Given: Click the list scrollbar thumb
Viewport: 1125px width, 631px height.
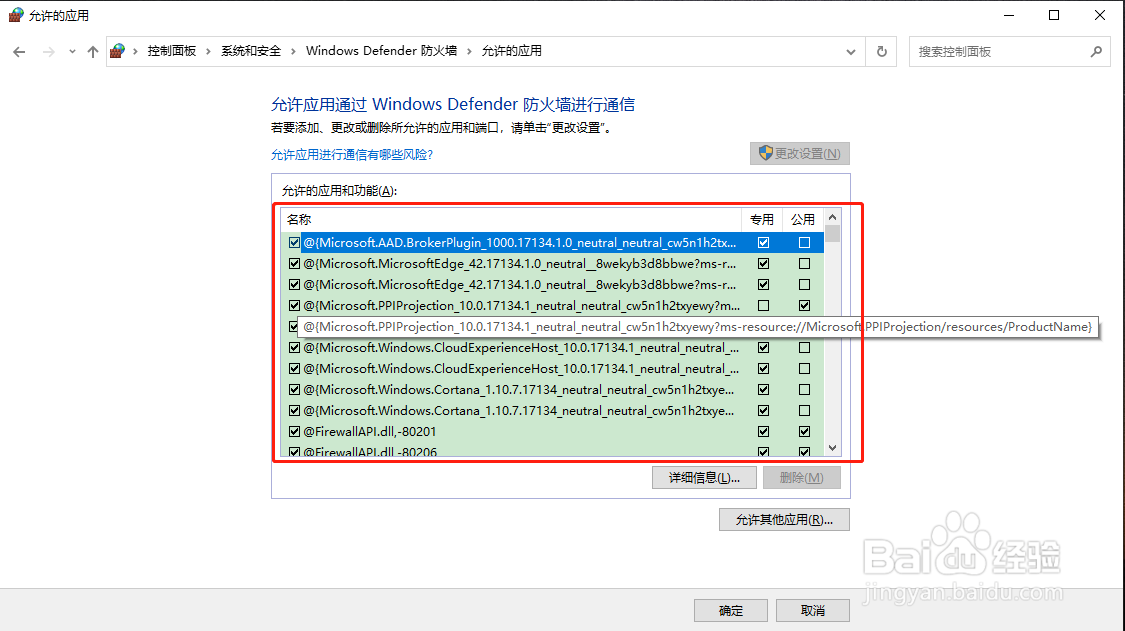Looking at the screenshot, I should tap(832, 234).
